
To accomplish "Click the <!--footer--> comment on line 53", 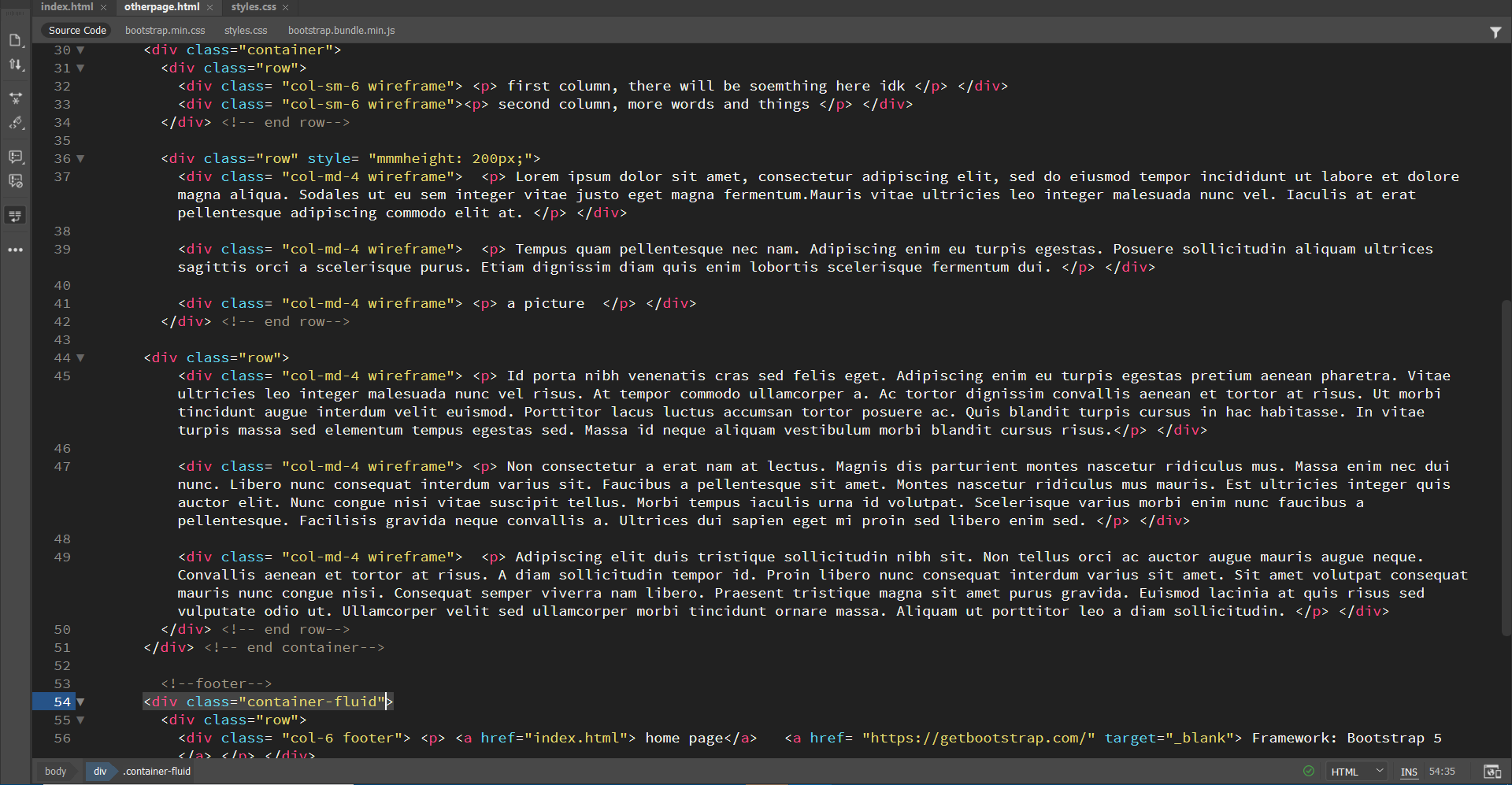I will coord(217,683).
